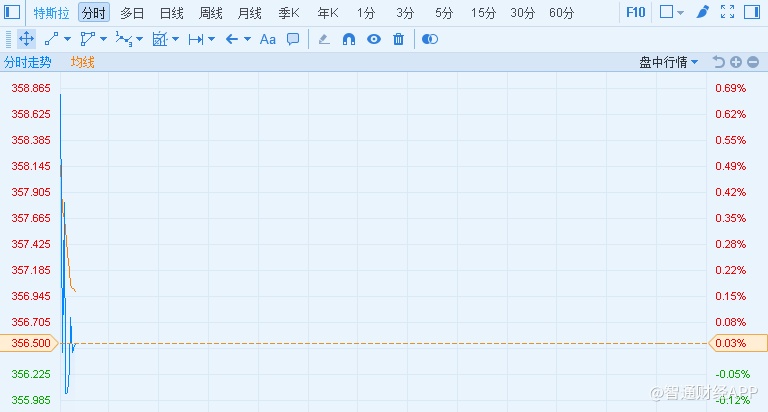
Task: Click the 358.865 price axis label
Action: coord(31,88)
